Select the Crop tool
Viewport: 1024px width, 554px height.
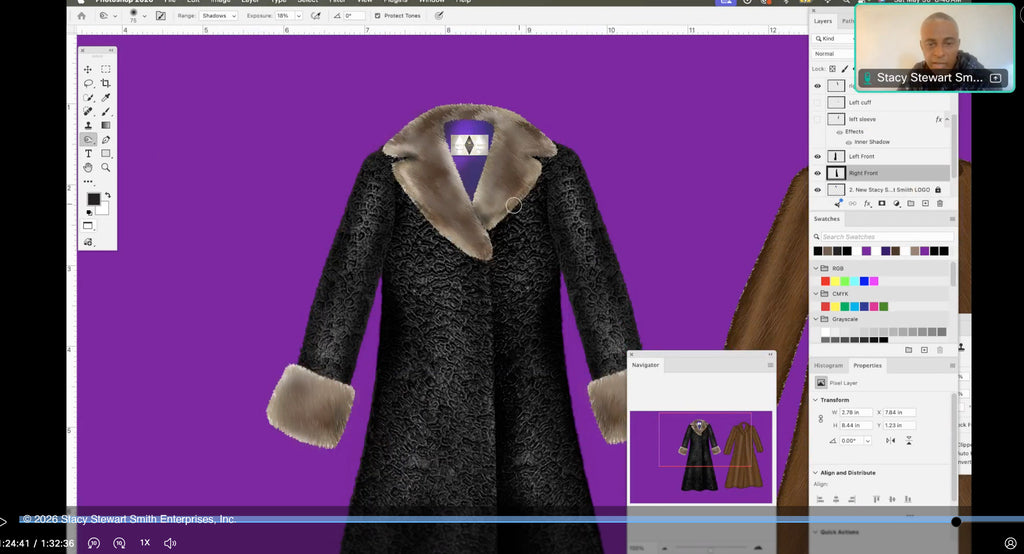[x=106, y=84]
